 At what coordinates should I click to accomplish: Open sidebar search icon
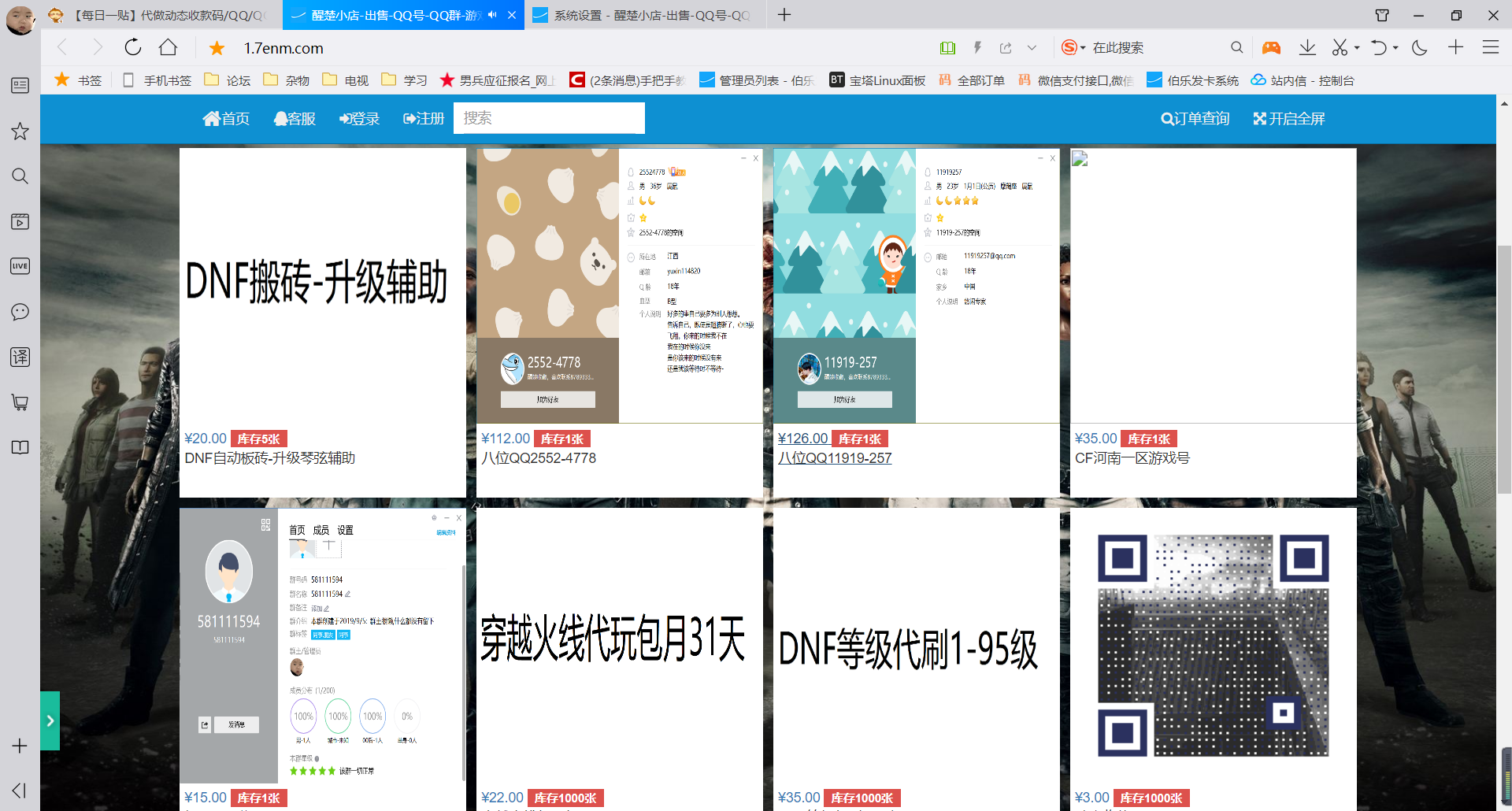tap(20, 176)
